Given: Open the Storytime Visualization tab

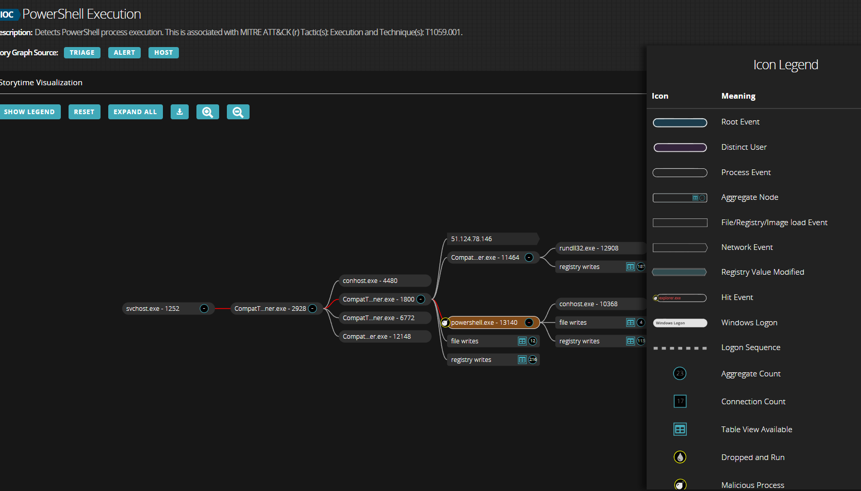Looking at the screenshot, I should pos(41,82).
